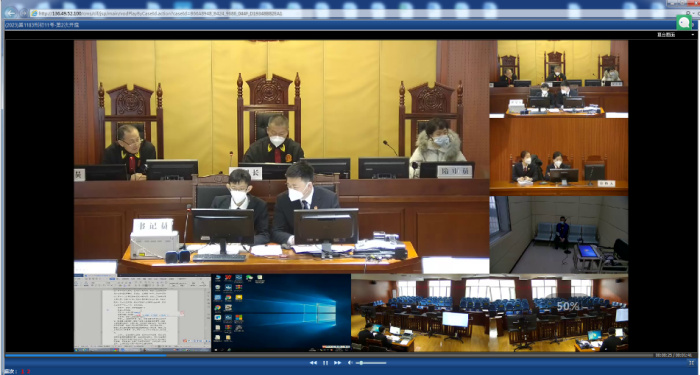Pause the court video playback
Screen dimensions: 700x375
(x=325, y=363)
